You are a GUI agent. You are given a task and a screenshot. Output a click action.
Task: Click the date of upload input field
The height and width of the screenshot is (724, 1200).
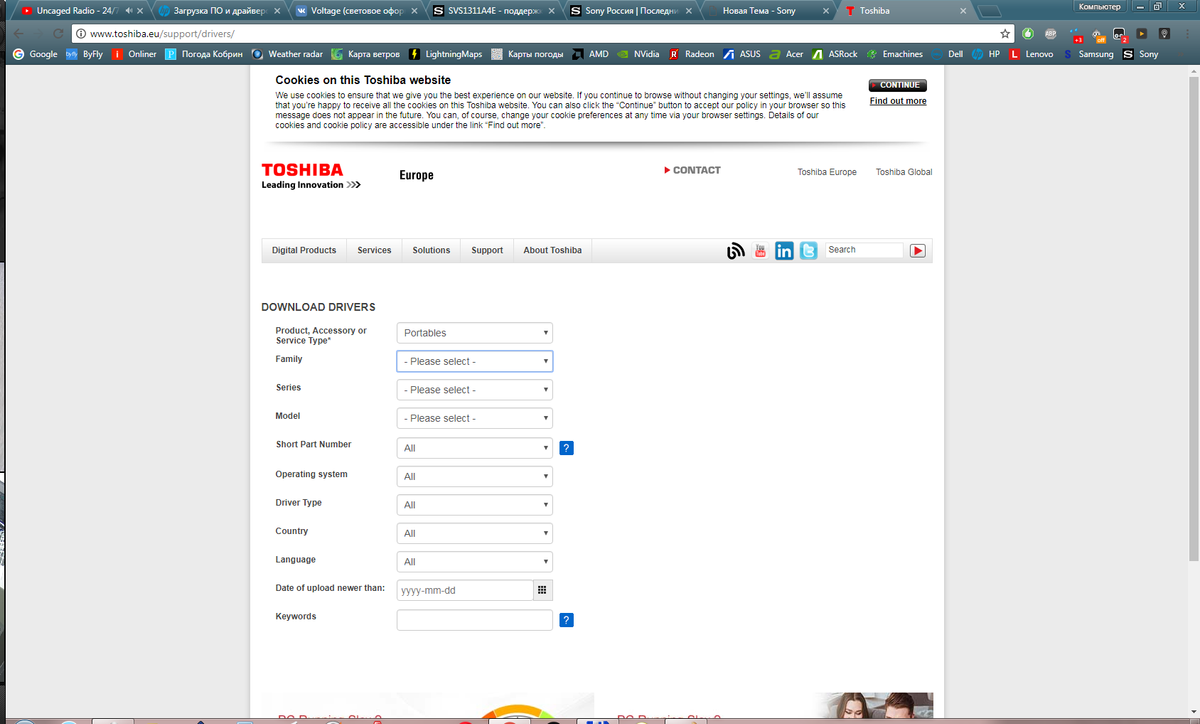pyautogui.click(x=464, y=590)
